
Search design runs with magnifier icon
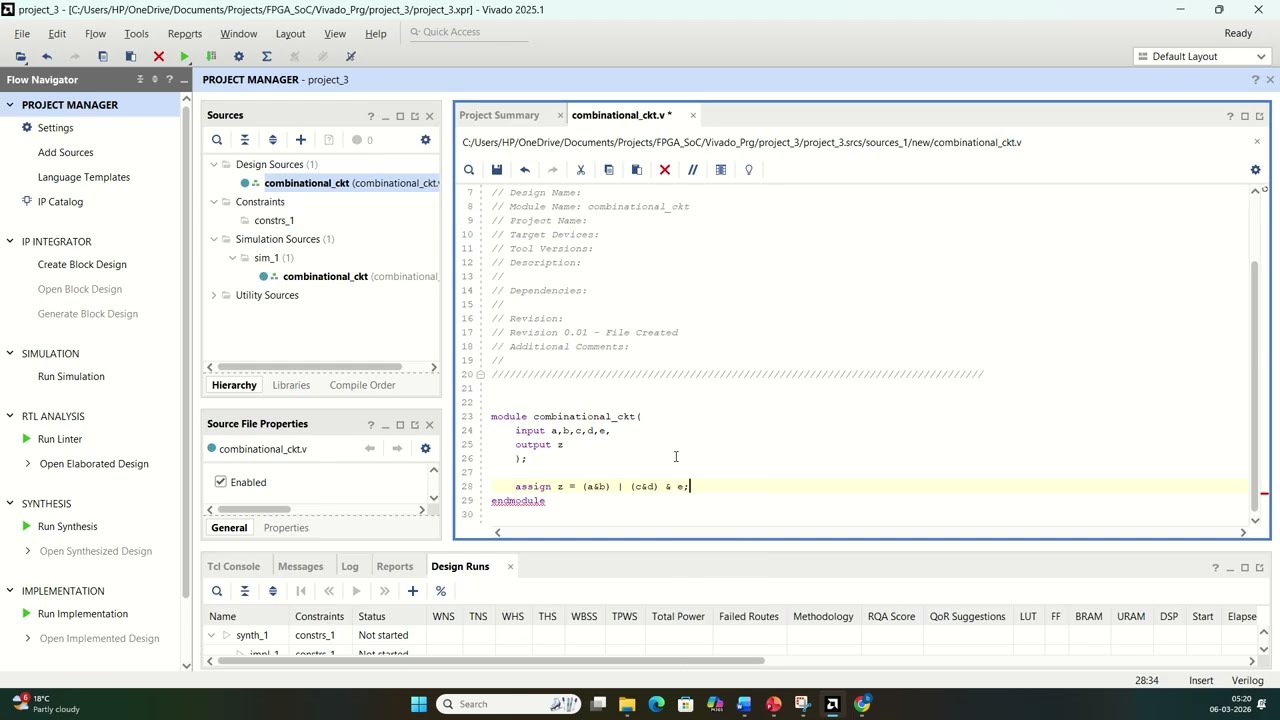pos(217,591)
